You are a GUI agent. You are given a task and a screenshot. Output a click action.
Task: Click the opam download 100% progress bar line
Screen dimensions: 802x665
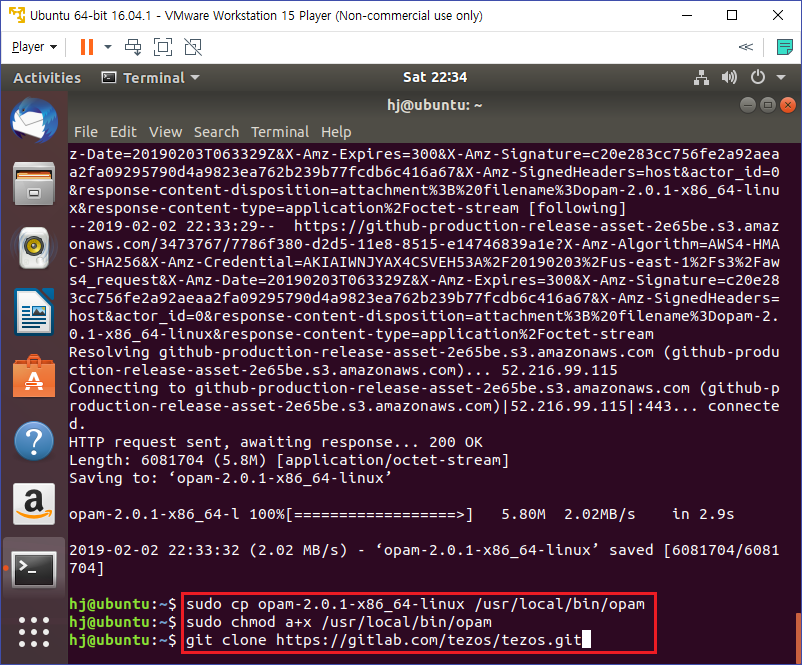[402, 514]
